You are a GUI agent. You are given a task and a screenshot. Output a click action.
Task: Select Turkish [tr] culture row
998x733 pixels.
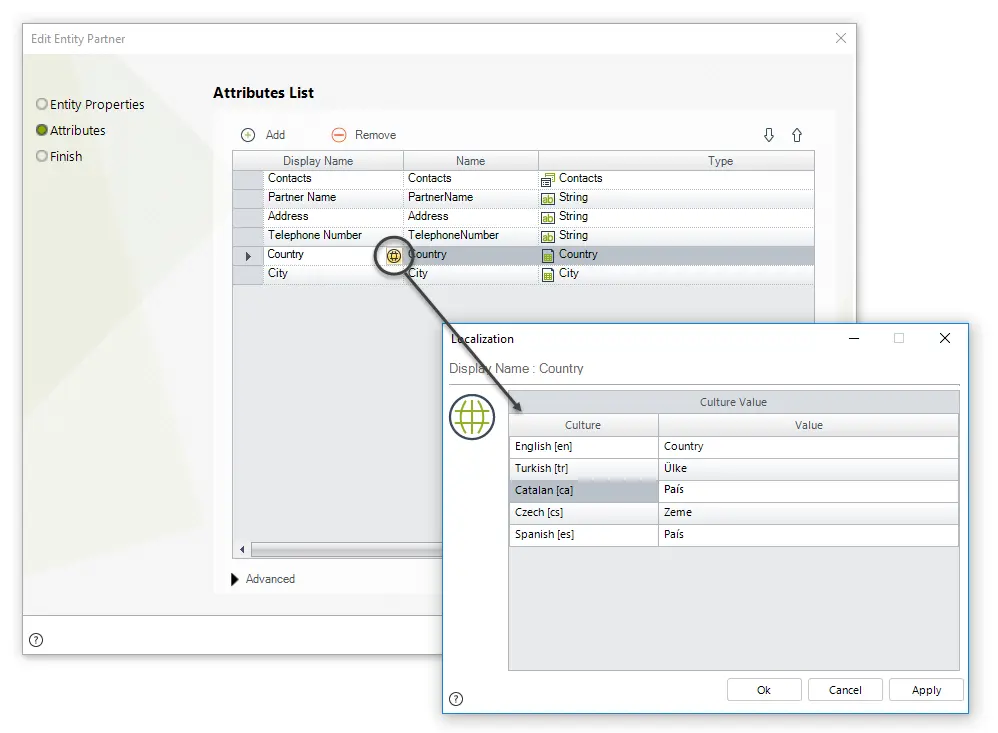pos(583,469)
